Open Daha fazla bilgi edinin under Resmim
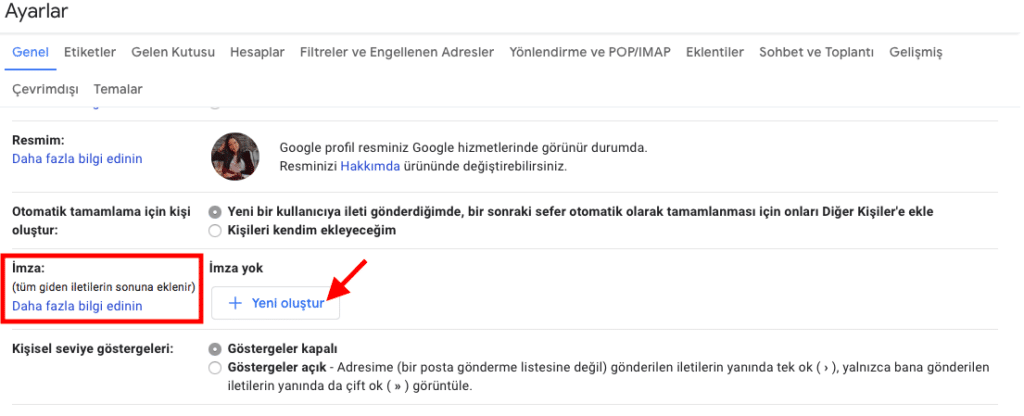The width and height of the screenshot is (1024, 416). (77, 159)
